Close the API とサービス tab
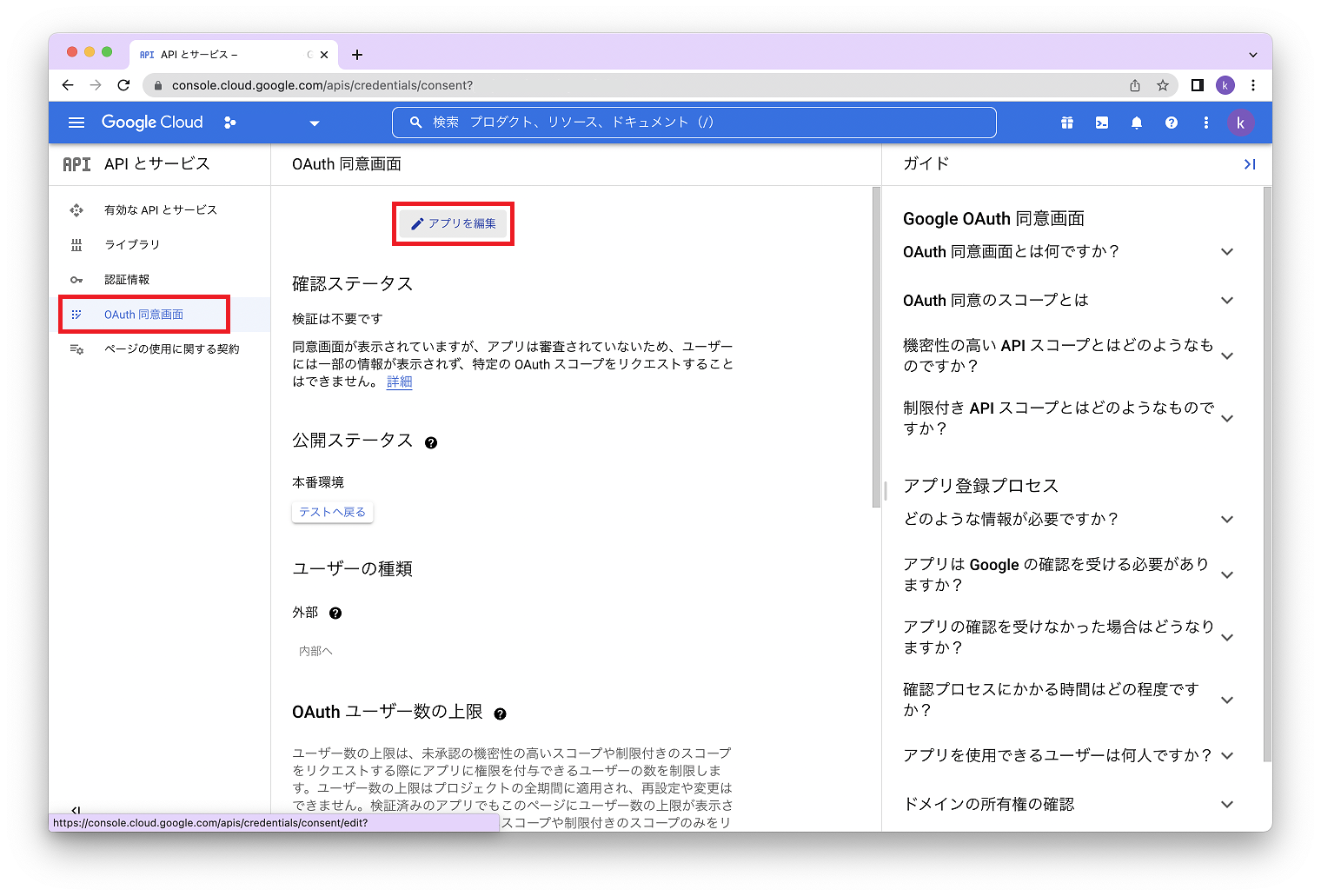The height and width of the screenshot is (896, 1321). pyautogui.click(x=324, y=55)
